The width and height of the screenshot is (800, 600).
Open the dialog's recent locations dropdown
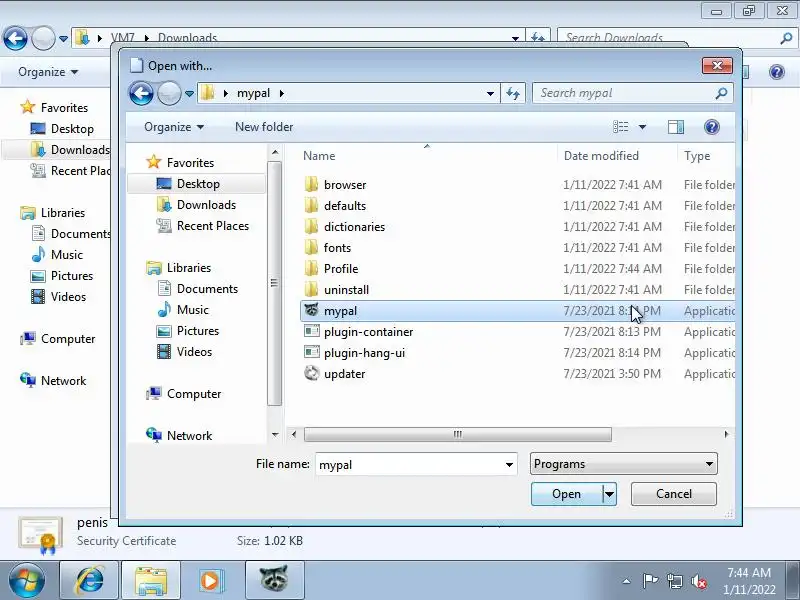[189, 94]
